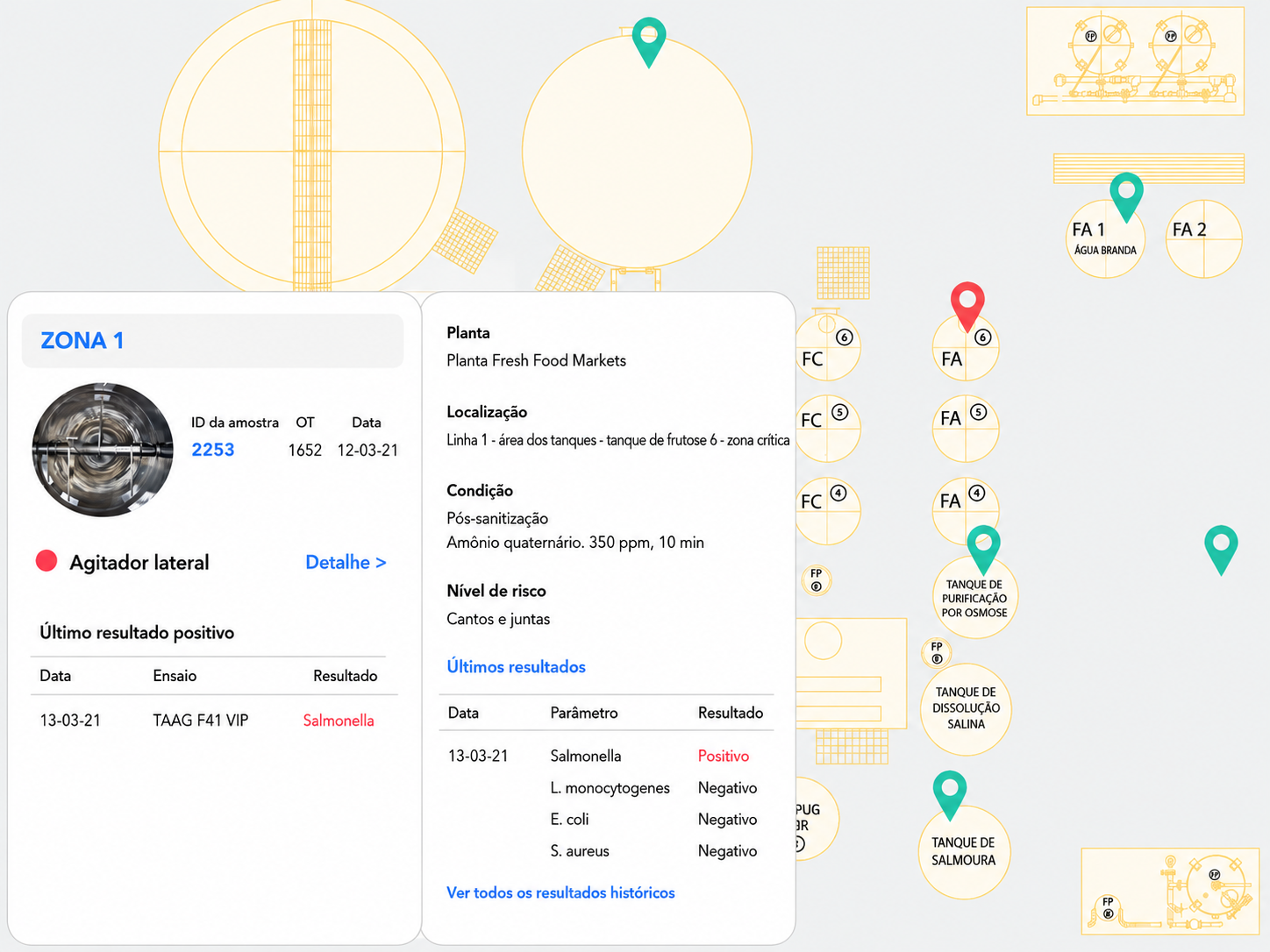
Task: Select the FA 2 tank circle
Action: tap(1204, 238)
